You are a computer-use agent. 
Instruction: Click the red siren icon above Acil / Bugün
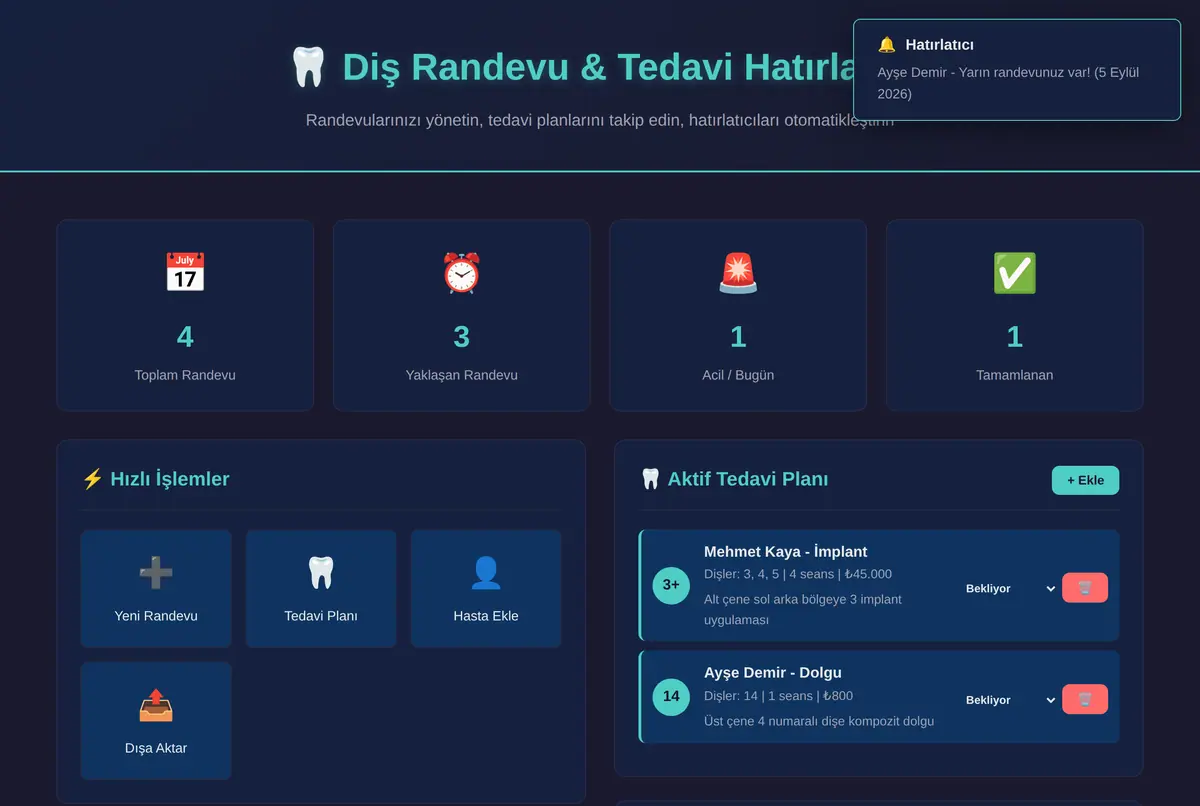(738, 272)
